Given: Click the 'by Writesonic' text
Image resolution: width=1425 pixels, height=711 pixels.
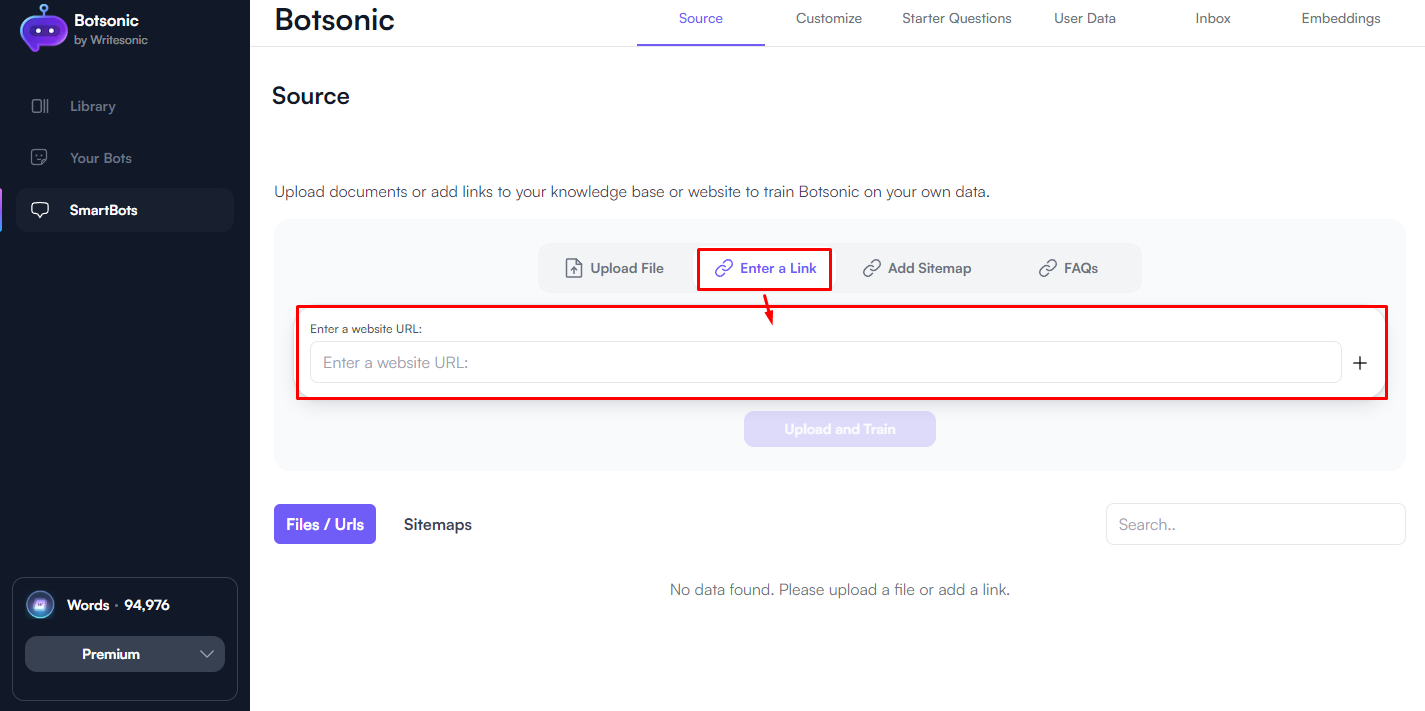Looking at the screenshot, I should point(111,40).
